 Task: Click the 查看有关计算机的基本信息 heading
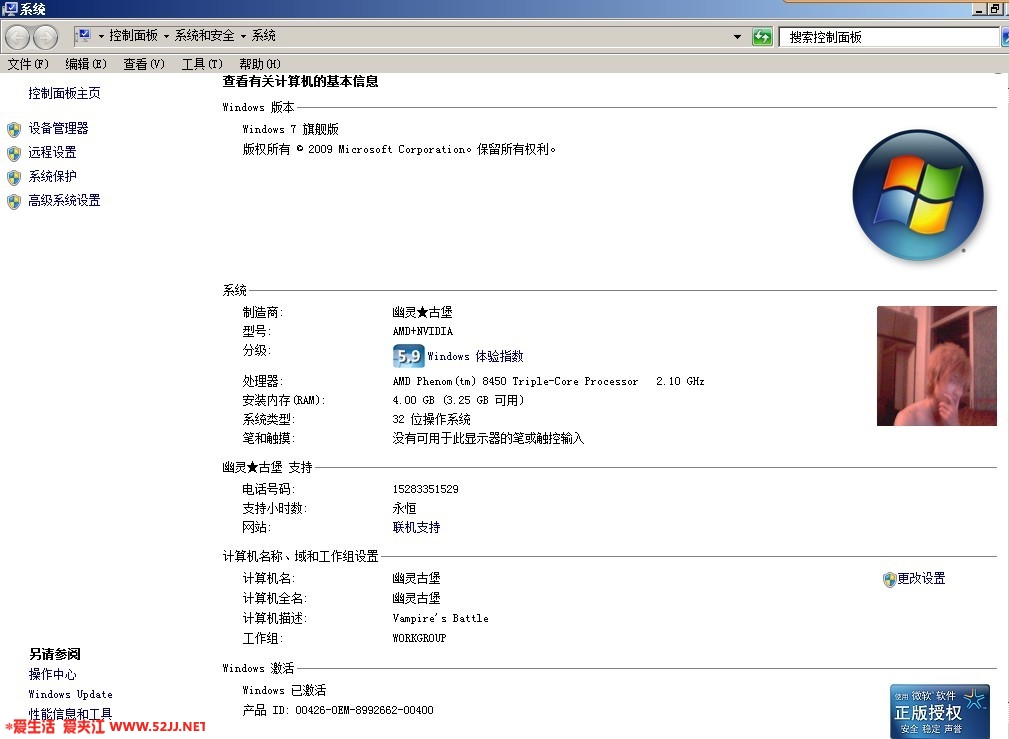tap(300, 81)
